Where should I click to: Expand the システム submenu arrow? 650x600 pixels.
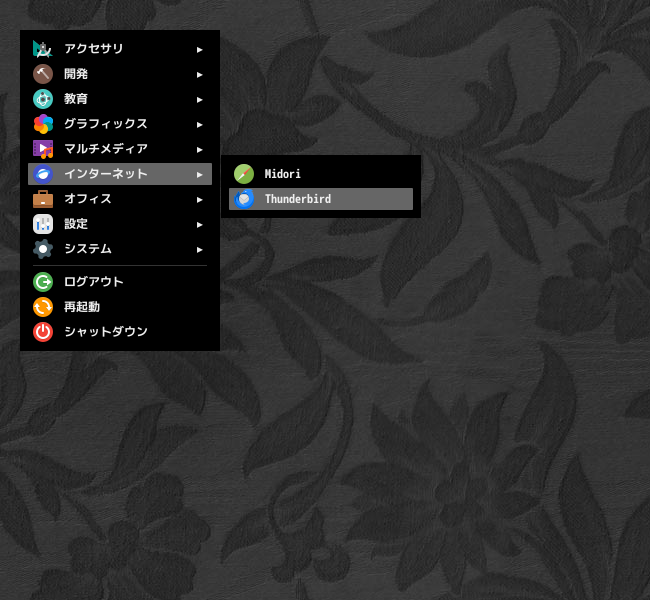click(199, 250)
